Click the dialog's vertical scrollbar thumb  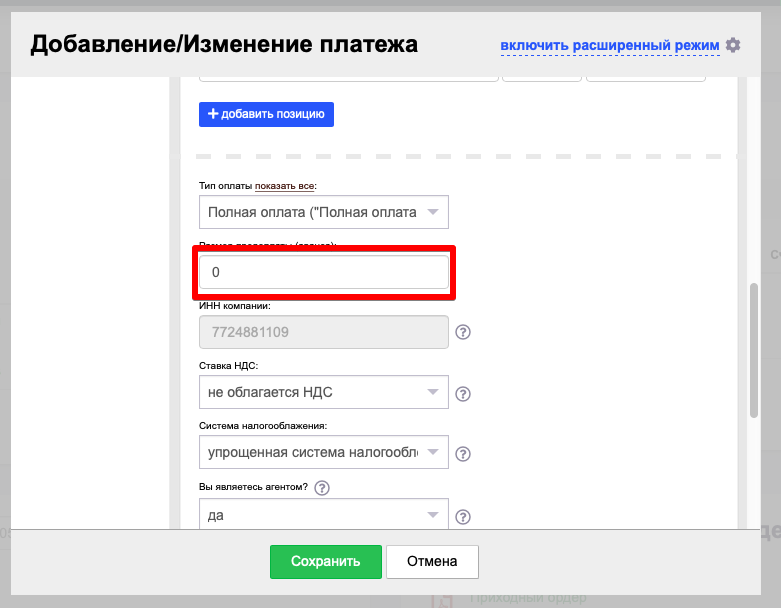754,351
